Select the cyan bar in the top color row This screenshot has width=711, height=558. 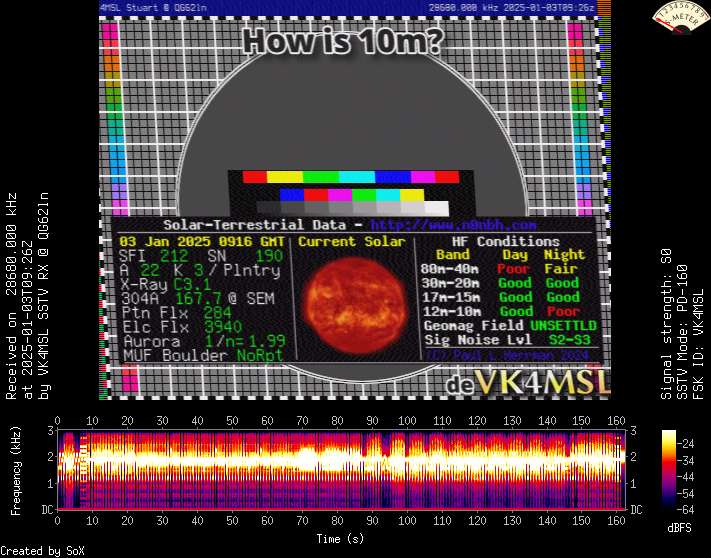click(x=356, y=177)
